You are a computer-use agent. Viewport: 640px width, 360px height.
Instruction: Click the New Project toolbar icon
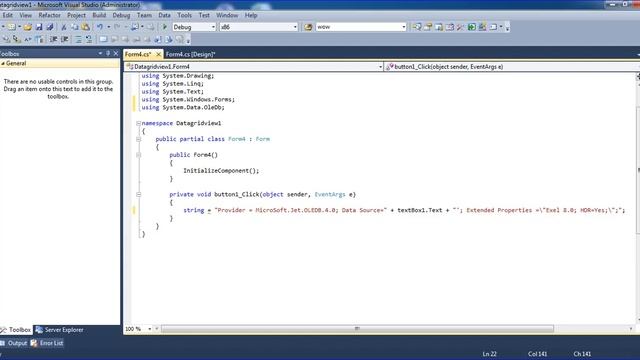coord(11,27)
